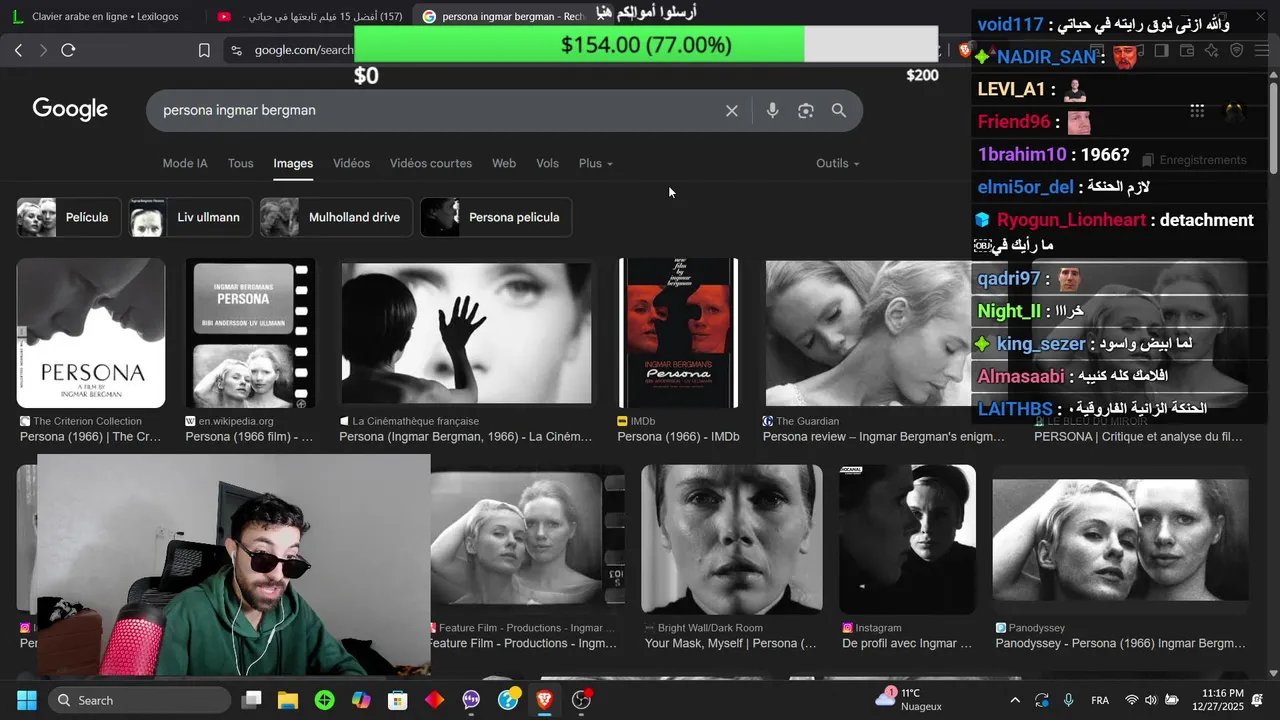Screen dimensions: 1280x720
Task: Click taskbar microphone tray icon
Action: tap(1069, 700)
